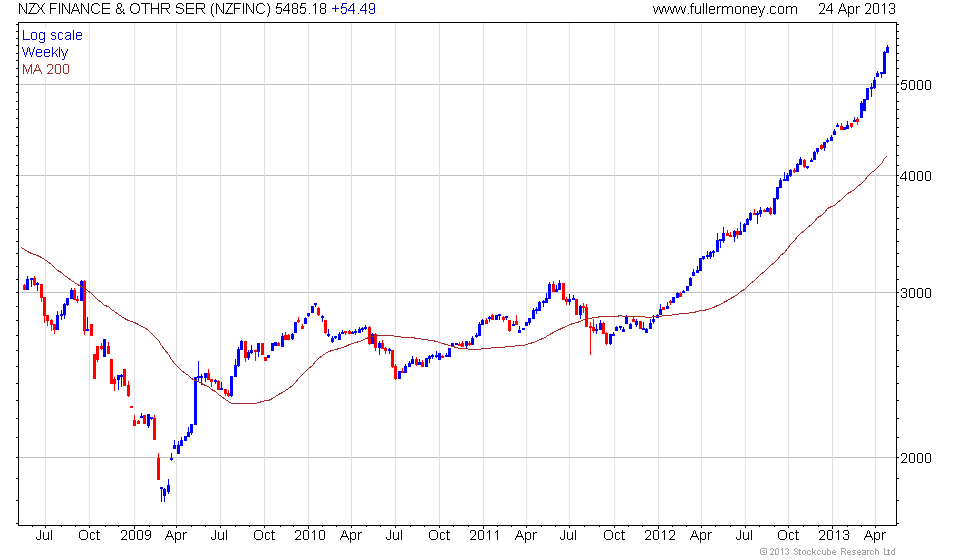This screenshot has height=560, width=980.
Task: Click the 3000 price axis label
Action: 916,293
